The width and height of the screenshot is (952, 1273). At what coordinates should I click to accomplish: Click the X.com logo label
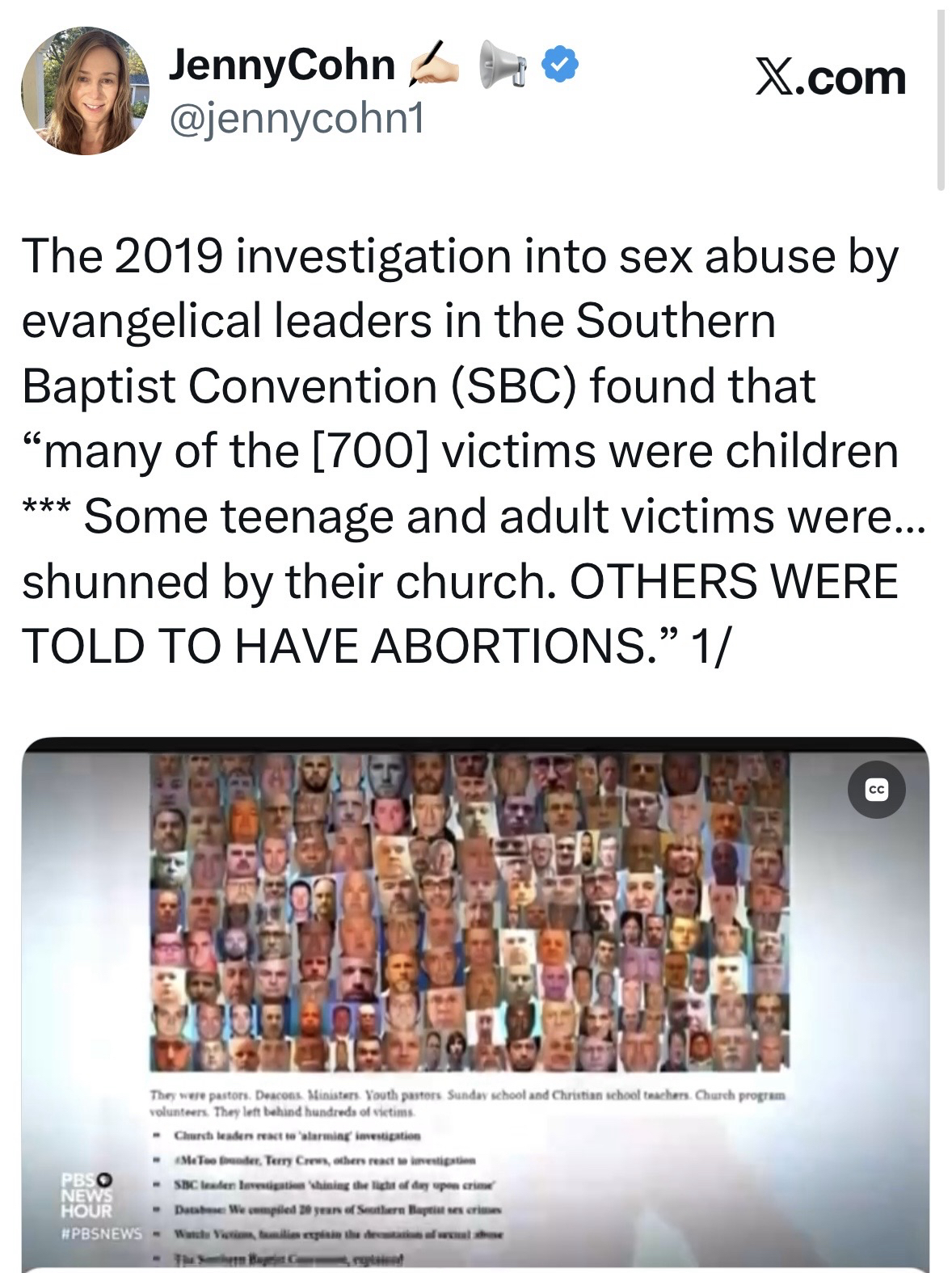coord(830,78)
